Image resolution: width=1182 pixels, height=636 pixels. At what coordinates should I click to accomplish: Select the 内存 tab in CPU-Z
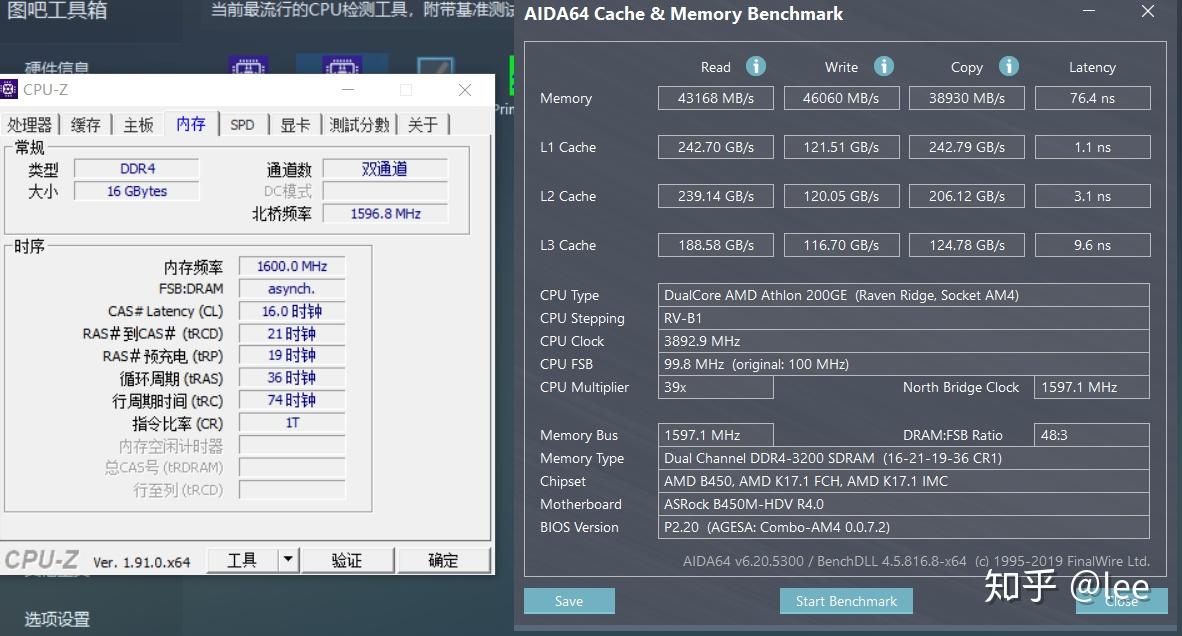(x=191, y=124)
